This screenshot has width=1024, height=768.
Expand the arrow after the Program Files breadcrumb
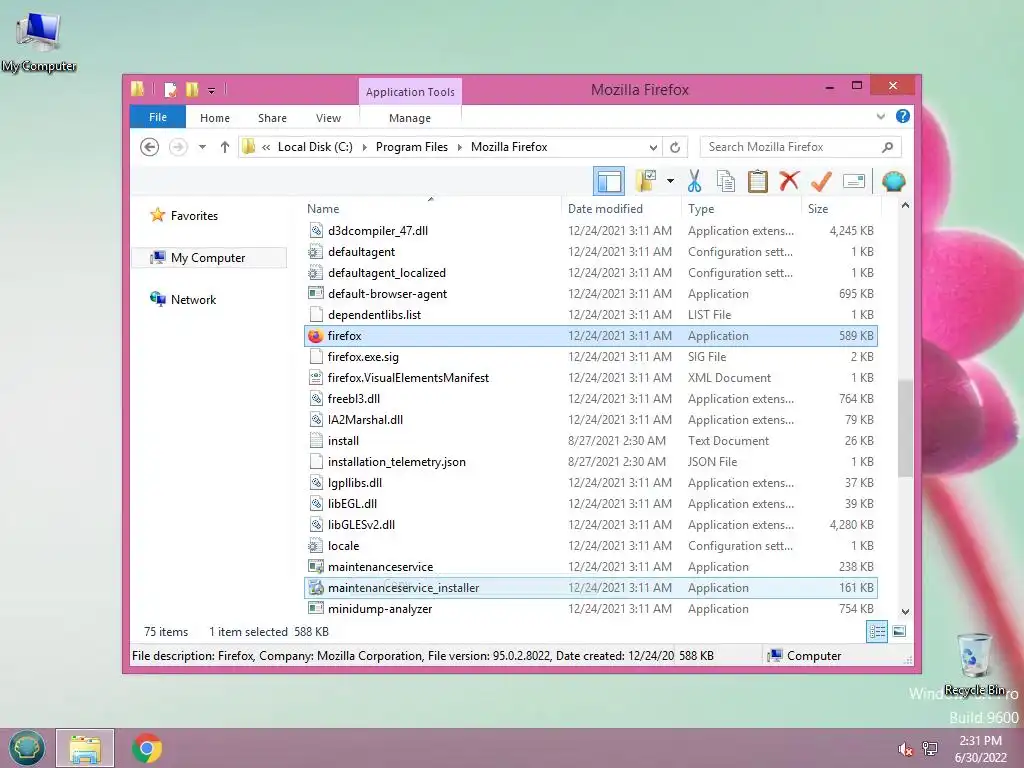click(460, 147)
